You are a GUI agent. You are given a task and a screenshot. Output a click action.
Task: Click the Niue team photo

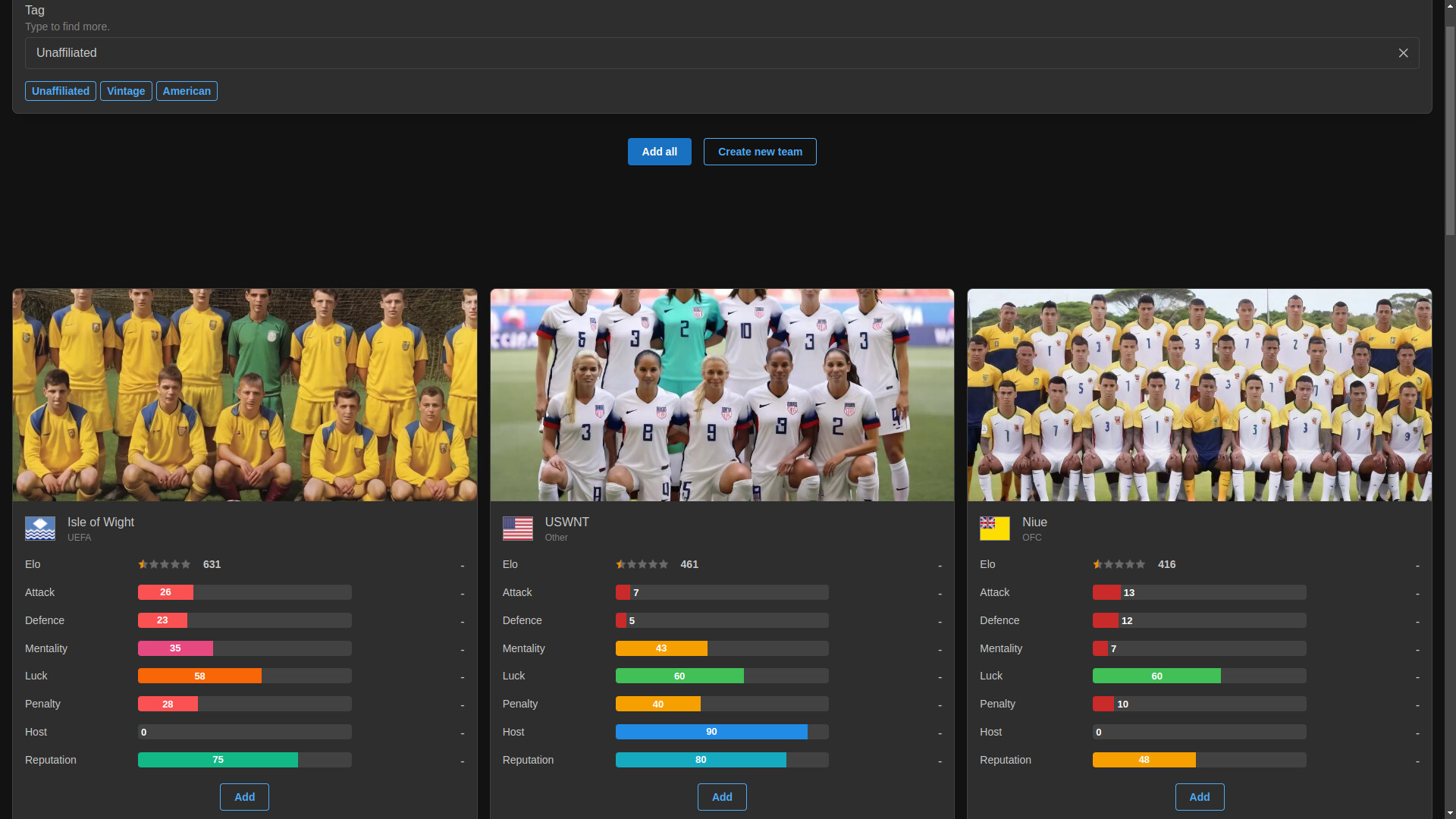click(1198, 394)
